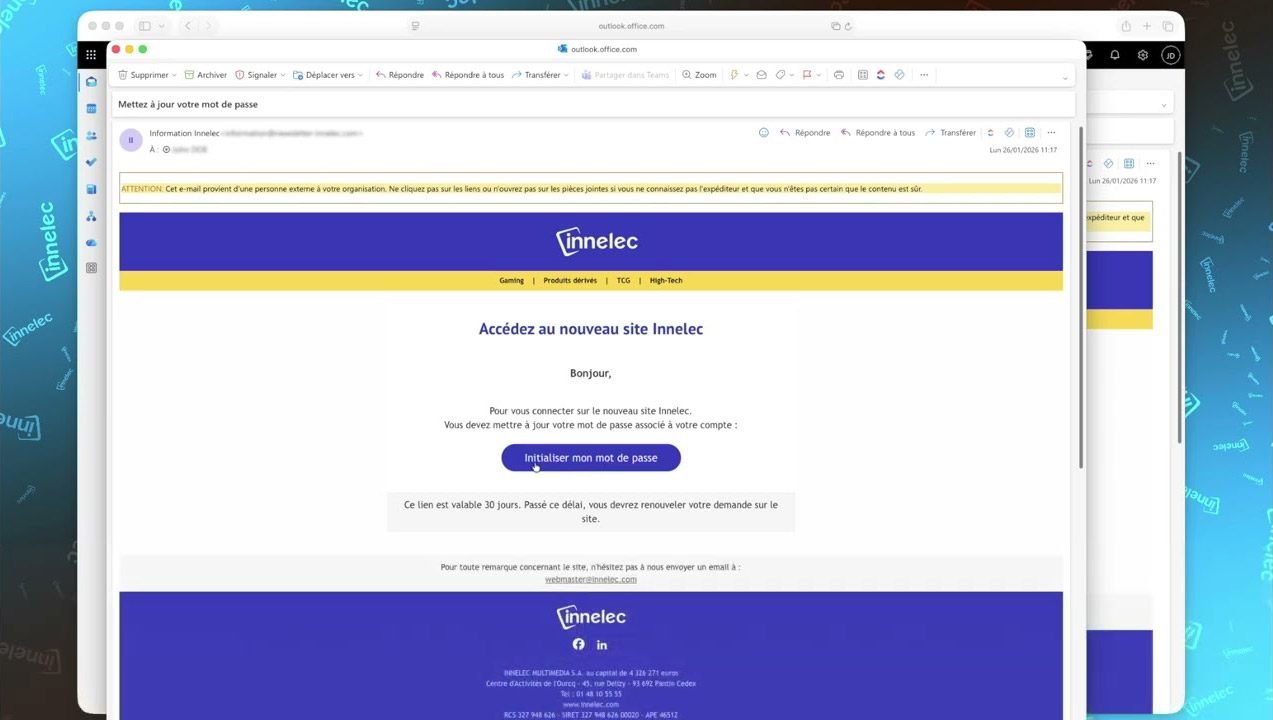Image resolution: width=1273 pixels, height=720 pixels.
Task: Open the Microsoft 365 app launcher grid
Action: pyautogui.click(x=91, y=54)
